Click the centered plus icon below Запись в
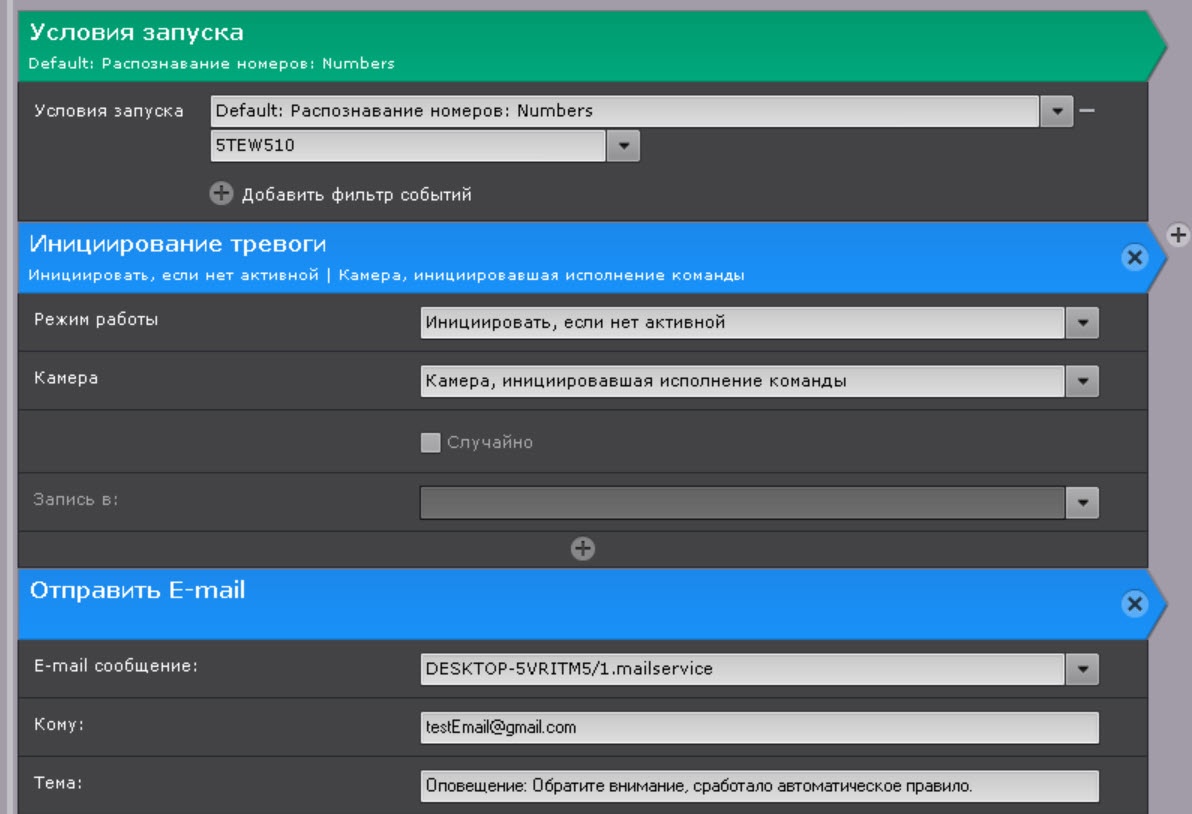This screenshot has height=814, width=1192. click(582, 548)
